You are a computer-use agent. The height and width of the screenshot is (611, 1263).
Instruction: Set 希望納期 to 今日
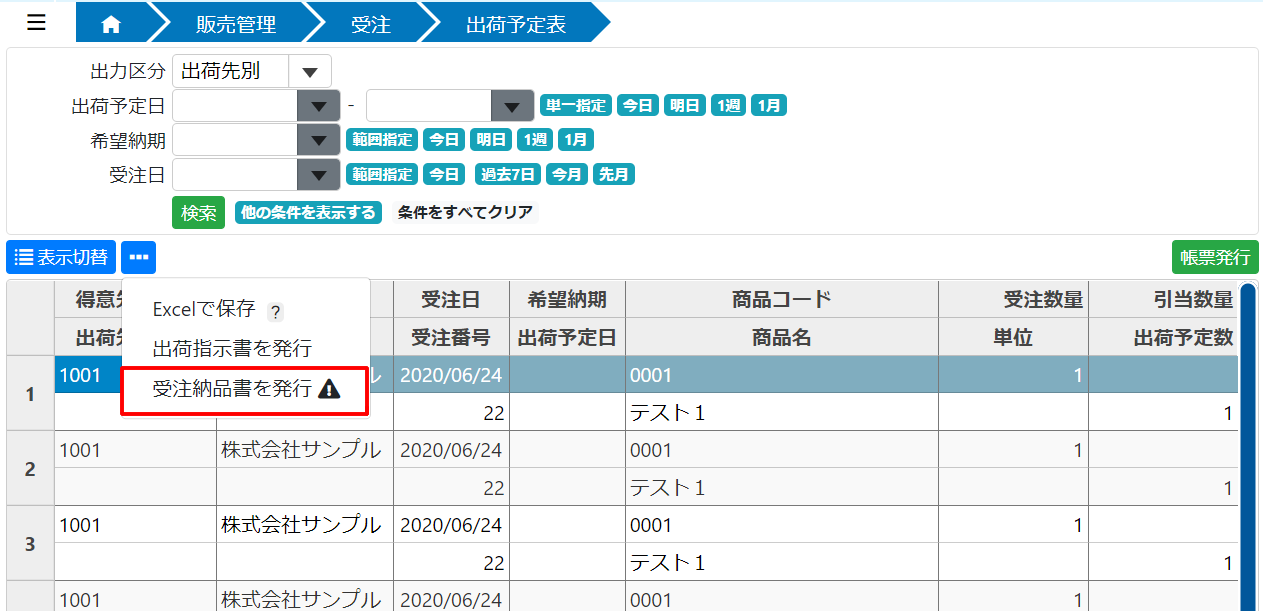click(x=444, y=140)
